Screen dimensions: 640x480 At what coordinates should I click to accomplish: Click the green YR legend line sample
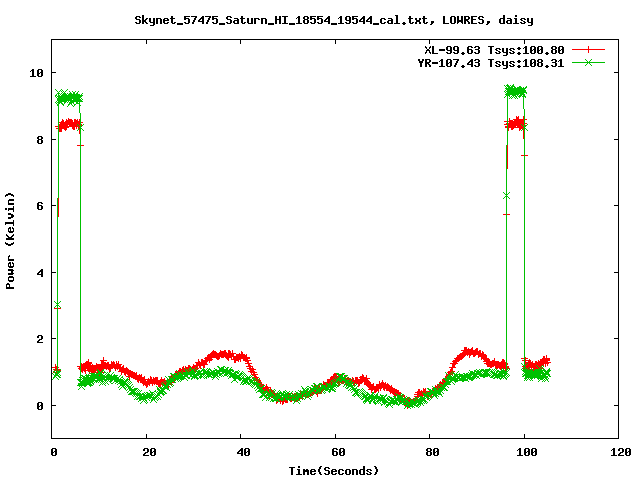tap(588, 63)
